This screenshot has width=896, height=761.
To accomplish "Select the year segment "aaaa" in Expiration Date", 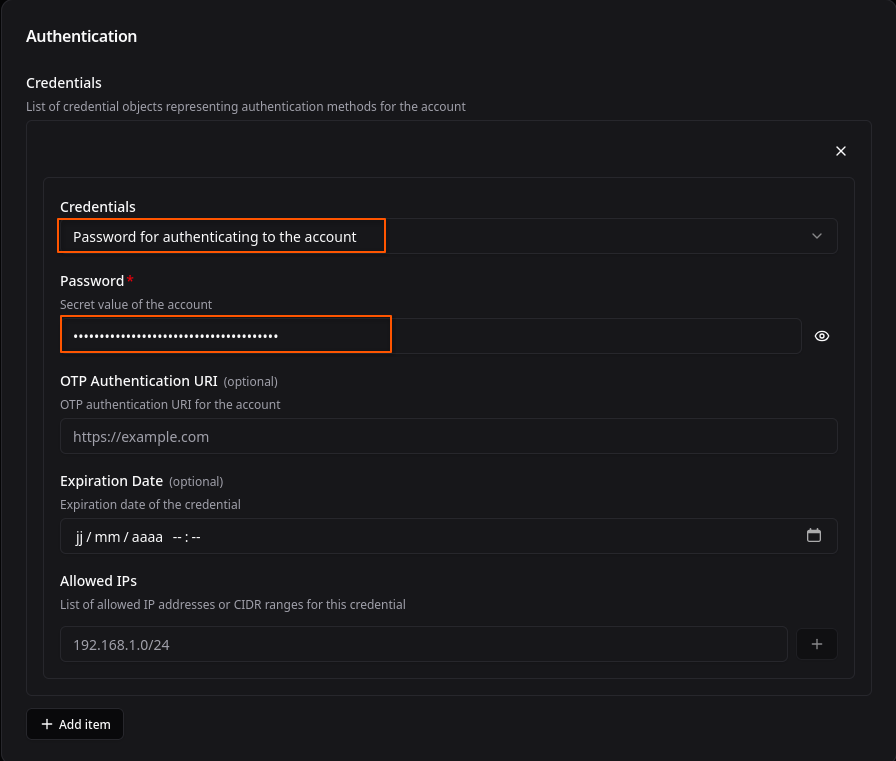I will coord(146,537).
